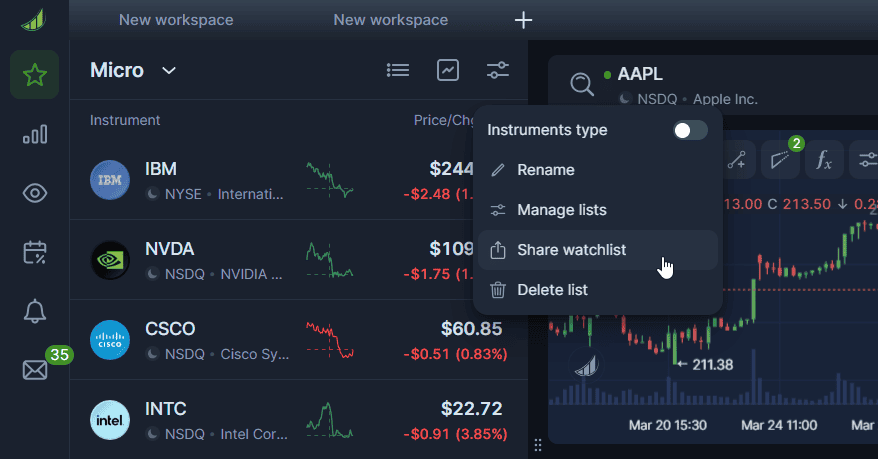Click the trend line plus tool icon
The width and height of the screenshot is (878, 459).
[737, 160]
